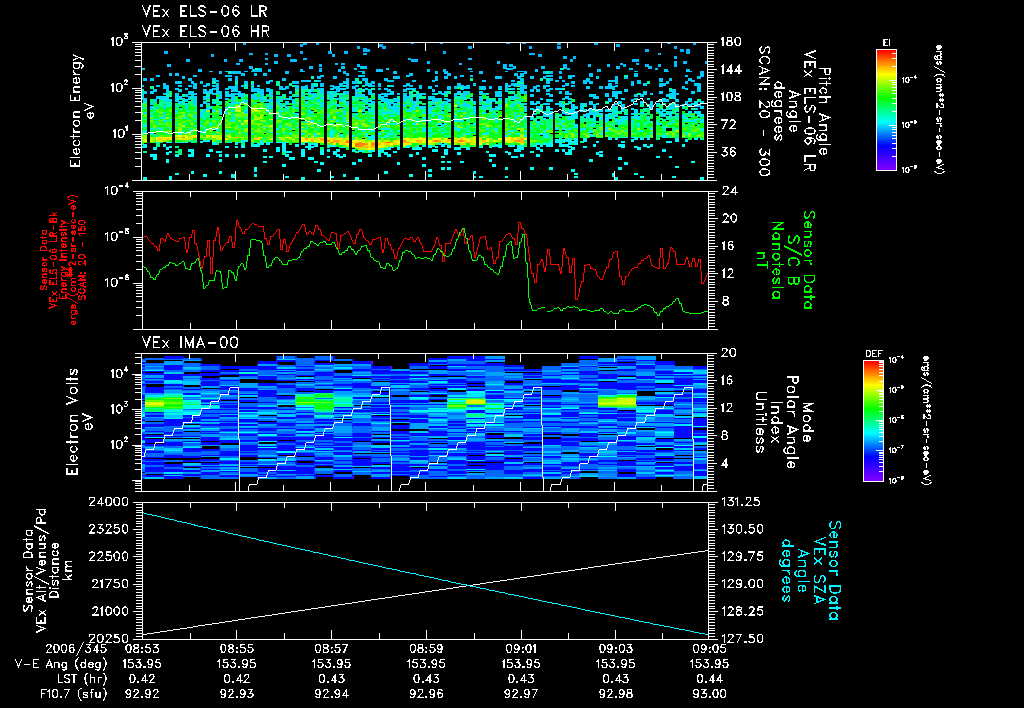
Task: Click the 21750 altitude axis tick
Action: tap(108, 584)
